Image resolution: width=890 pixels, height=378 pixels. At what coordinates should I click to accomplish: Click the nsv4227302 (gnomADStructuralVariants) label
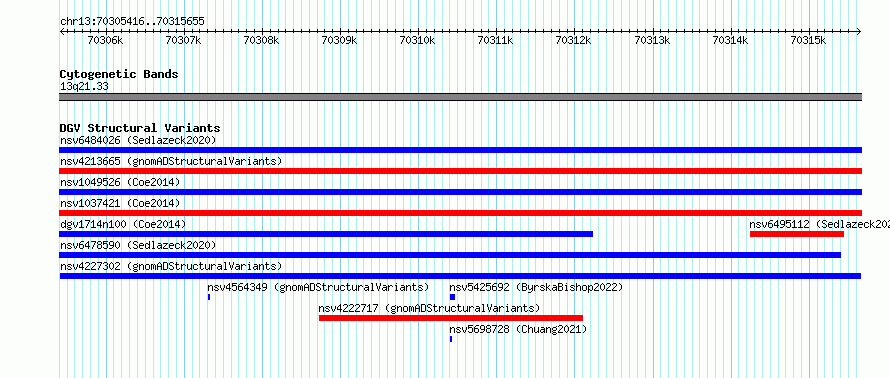[x=171, y=266]
